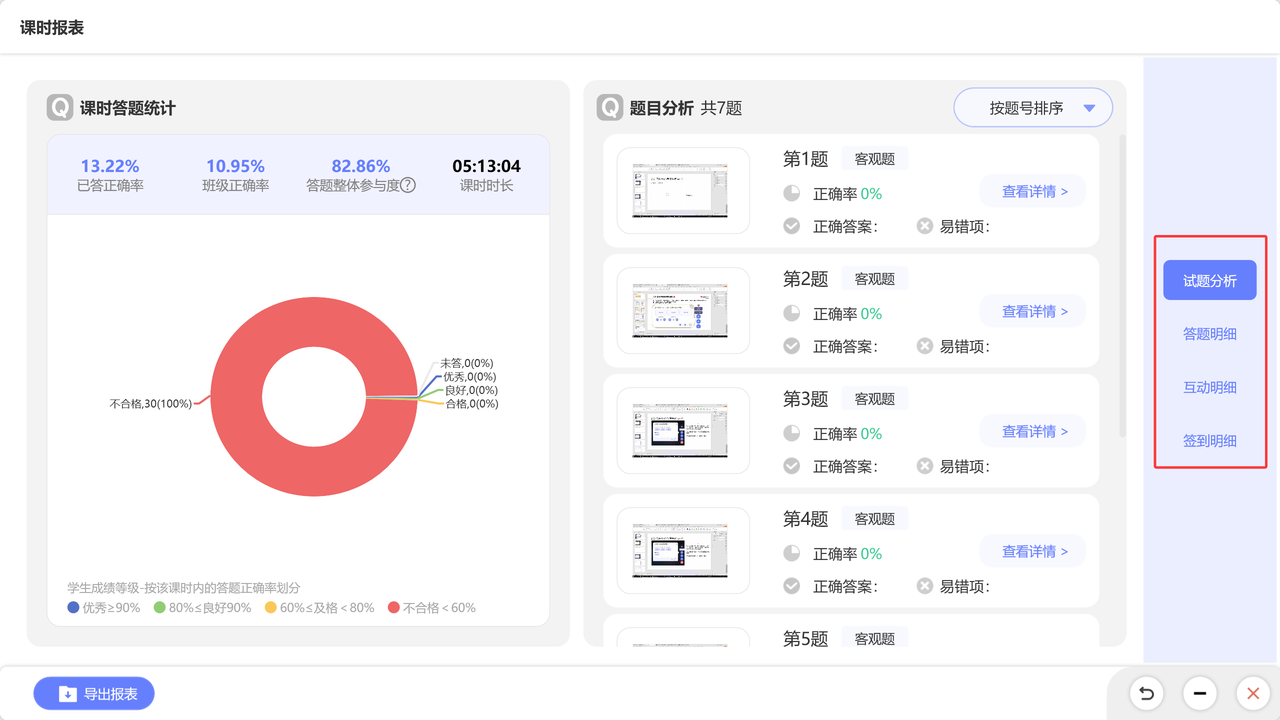1280x720 pixels.
Task: Open the 第2题 slide thumbnail
Action: (x=683, y=310)
